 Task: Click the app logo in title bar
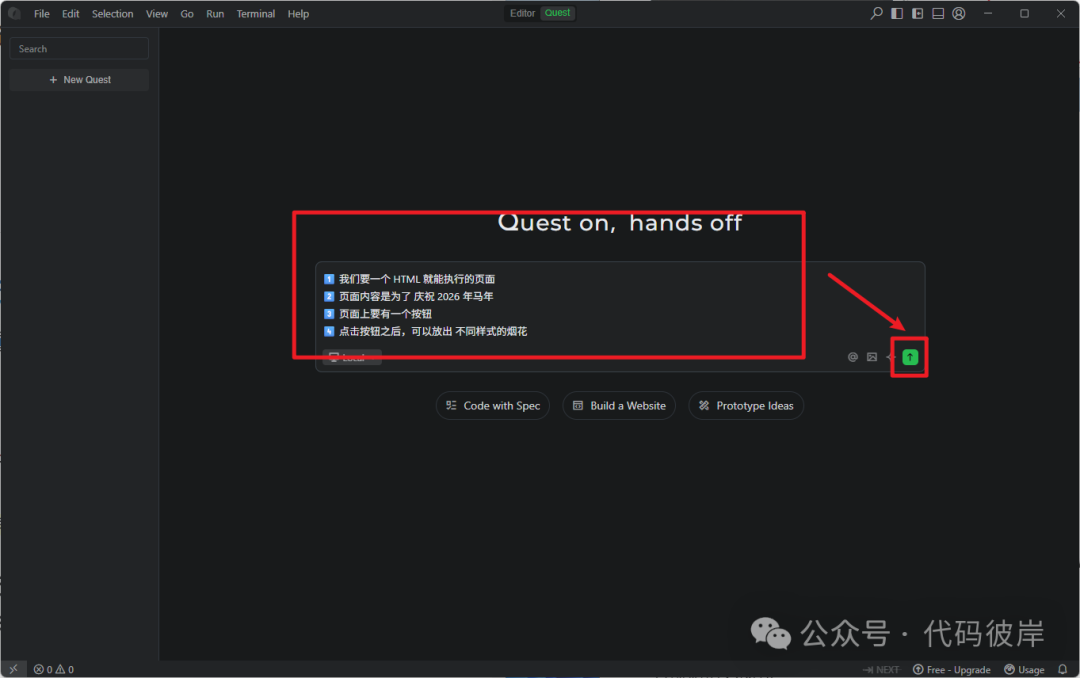tap(14, 13)
